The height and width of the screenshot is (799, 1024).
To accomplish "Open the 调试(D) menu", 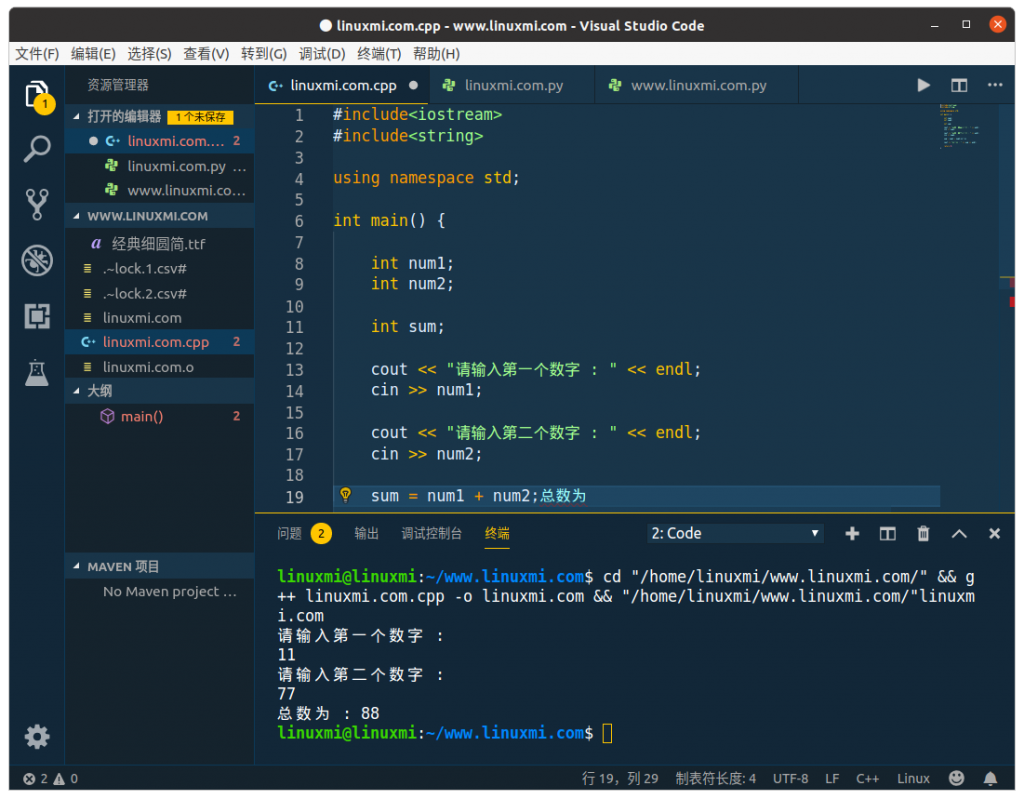I will click(x=321, y=54).
